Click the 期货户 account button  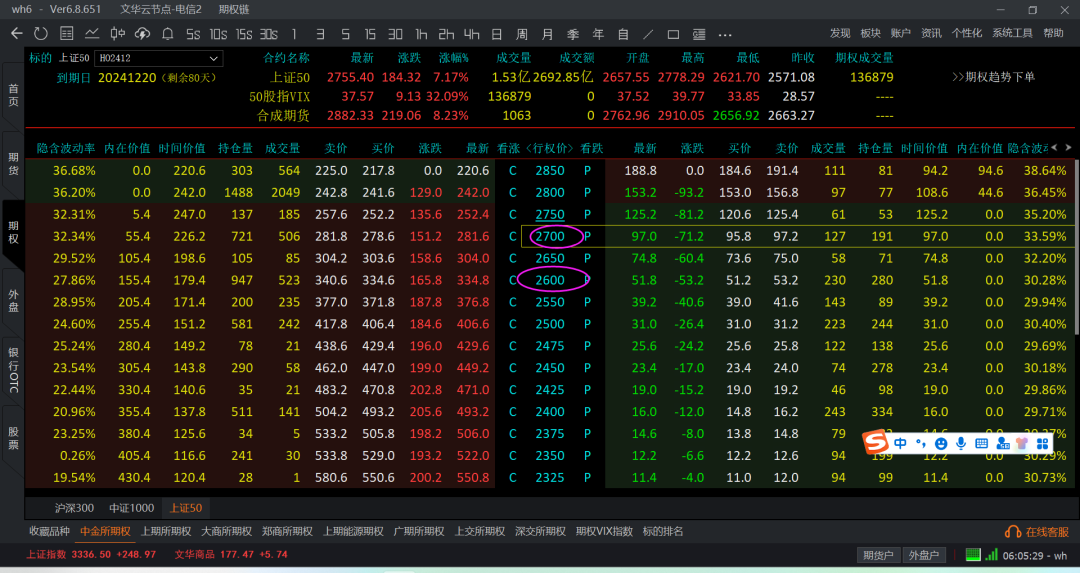coord(878,555)
